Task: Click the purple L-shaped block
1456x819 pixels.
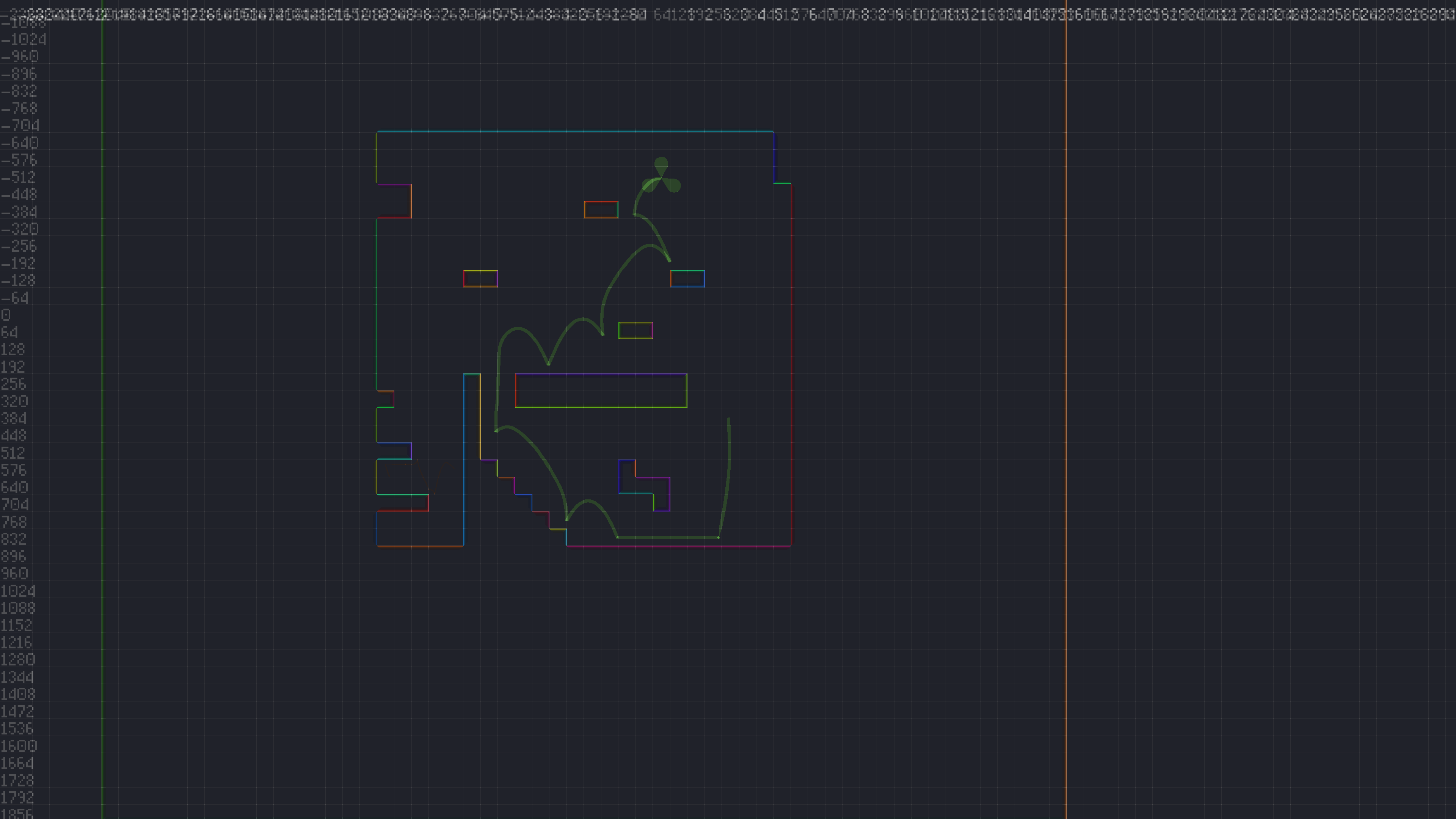Action: coord(644,485)
